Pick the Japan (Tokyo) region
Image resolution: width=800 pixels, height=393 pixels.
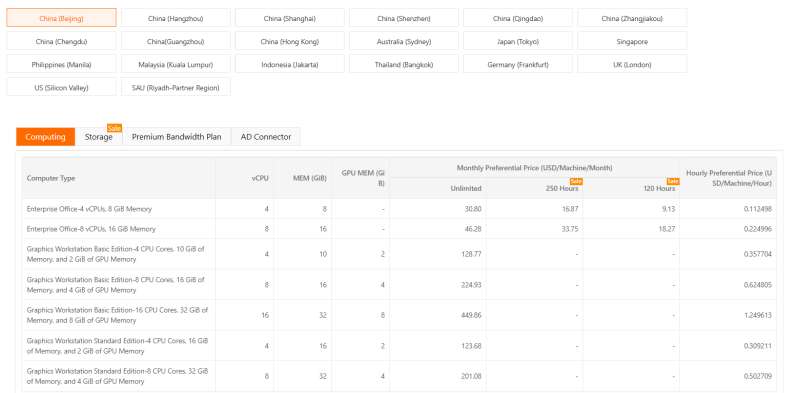click(x=518, y=42)
